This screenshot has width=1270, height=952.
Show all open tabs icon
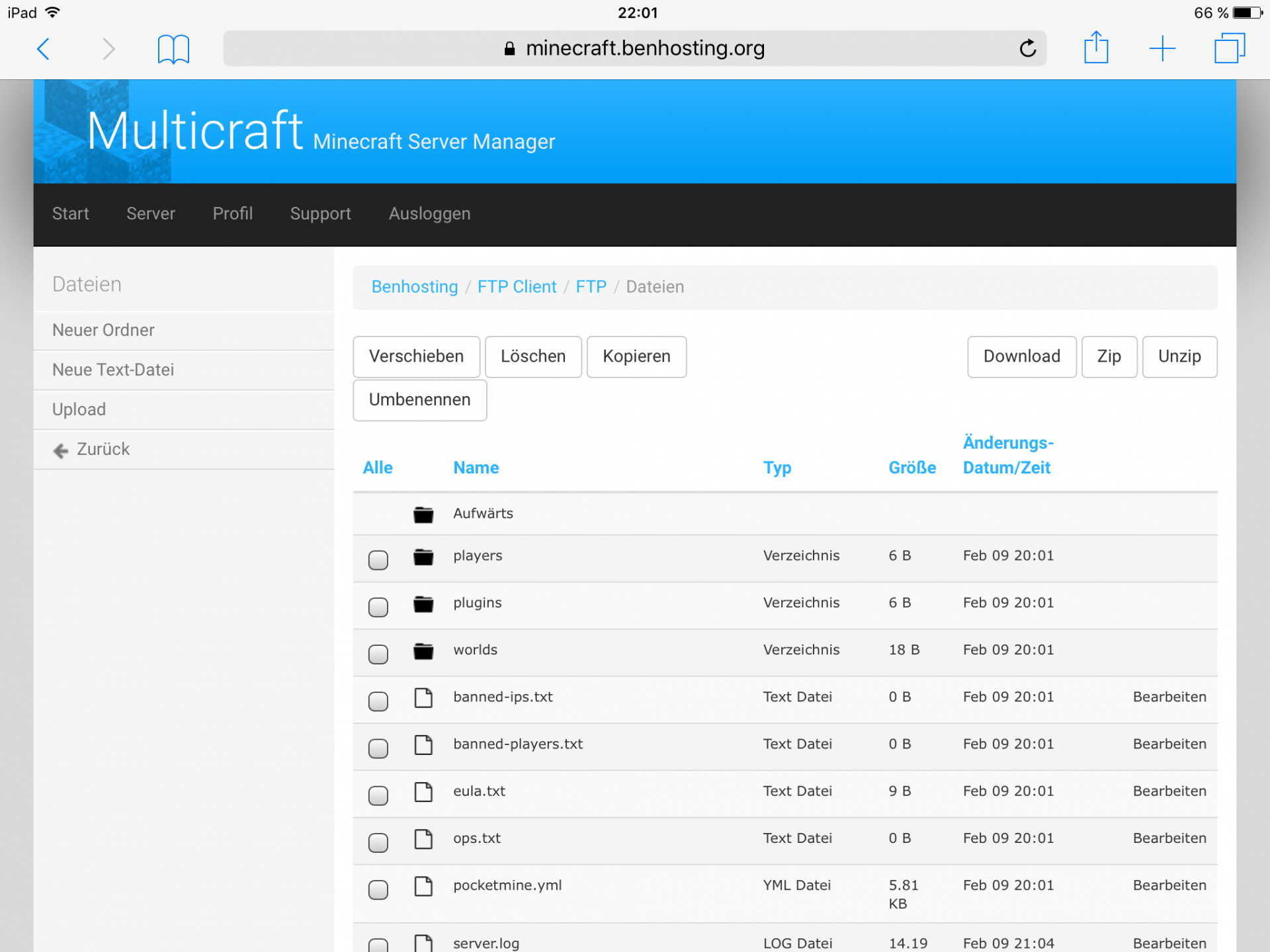[x=1229, y=49]
